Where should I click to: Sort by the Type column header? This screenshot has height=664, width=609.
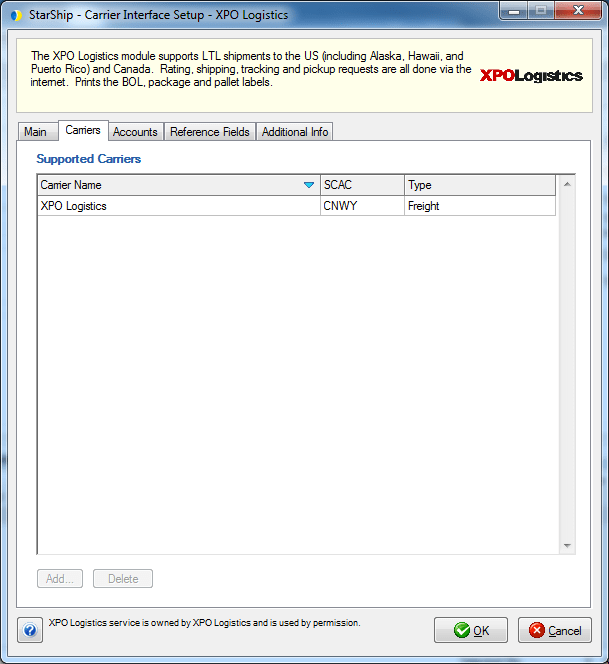[480, 185]
